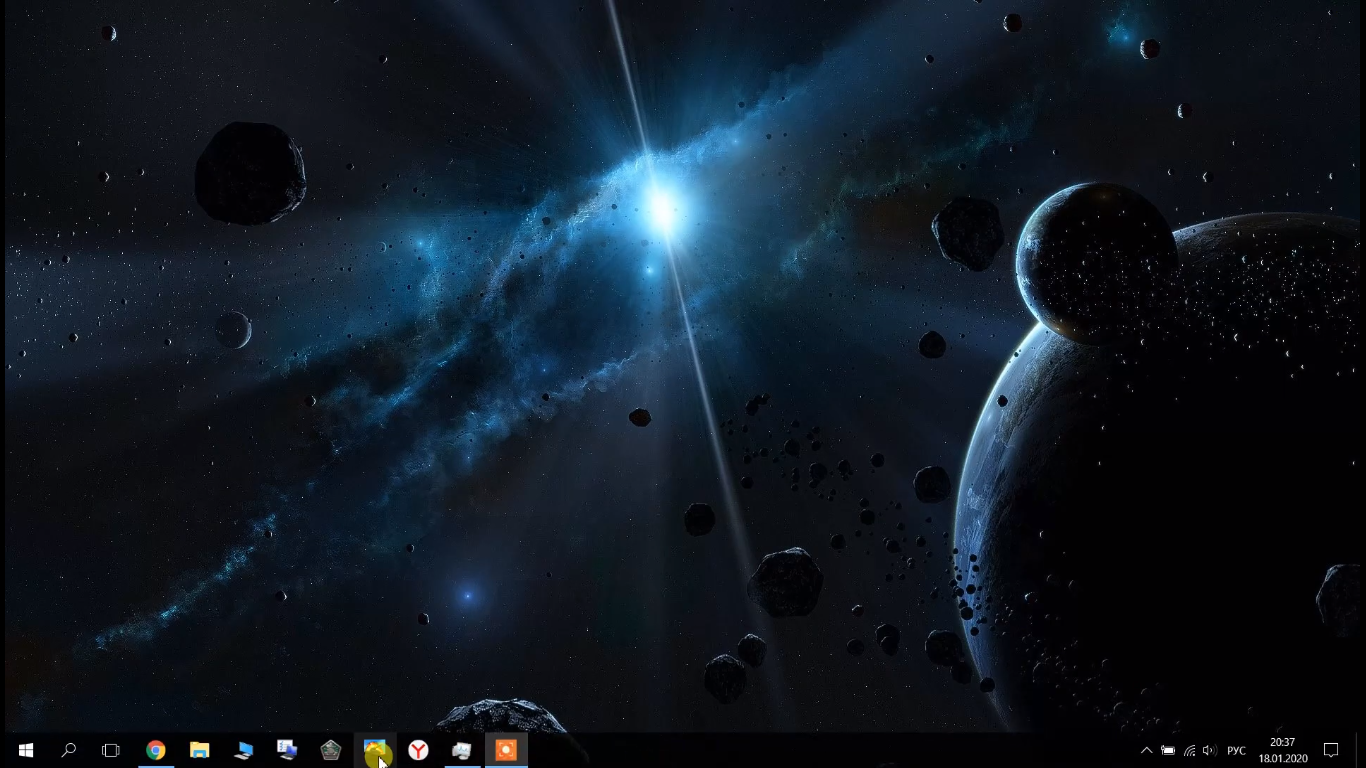Open File Explorer folder icon
This screenshot has width=1366, height=768.
(199, 750)
